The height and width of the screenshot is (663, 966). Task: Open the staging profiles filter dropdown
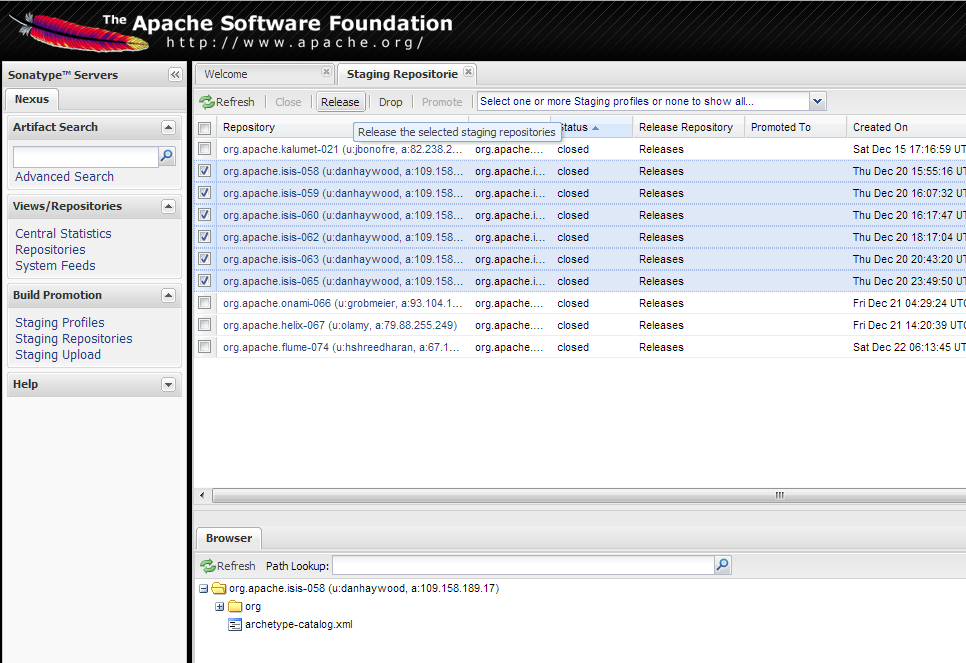(x=817, y=101)
